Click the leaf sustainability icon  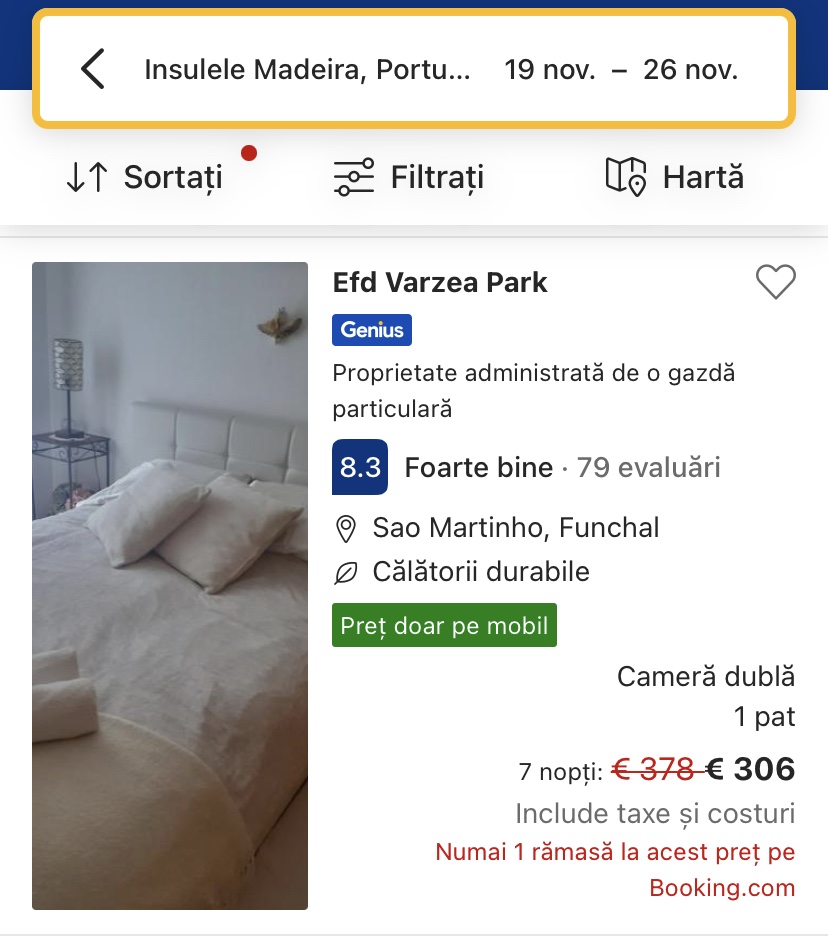coord(345,573)
